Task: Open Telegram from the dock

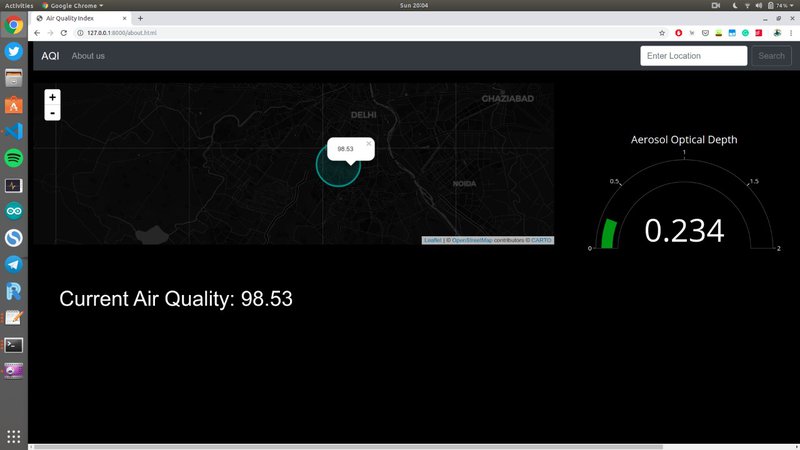Action: [x=14, y=264]
